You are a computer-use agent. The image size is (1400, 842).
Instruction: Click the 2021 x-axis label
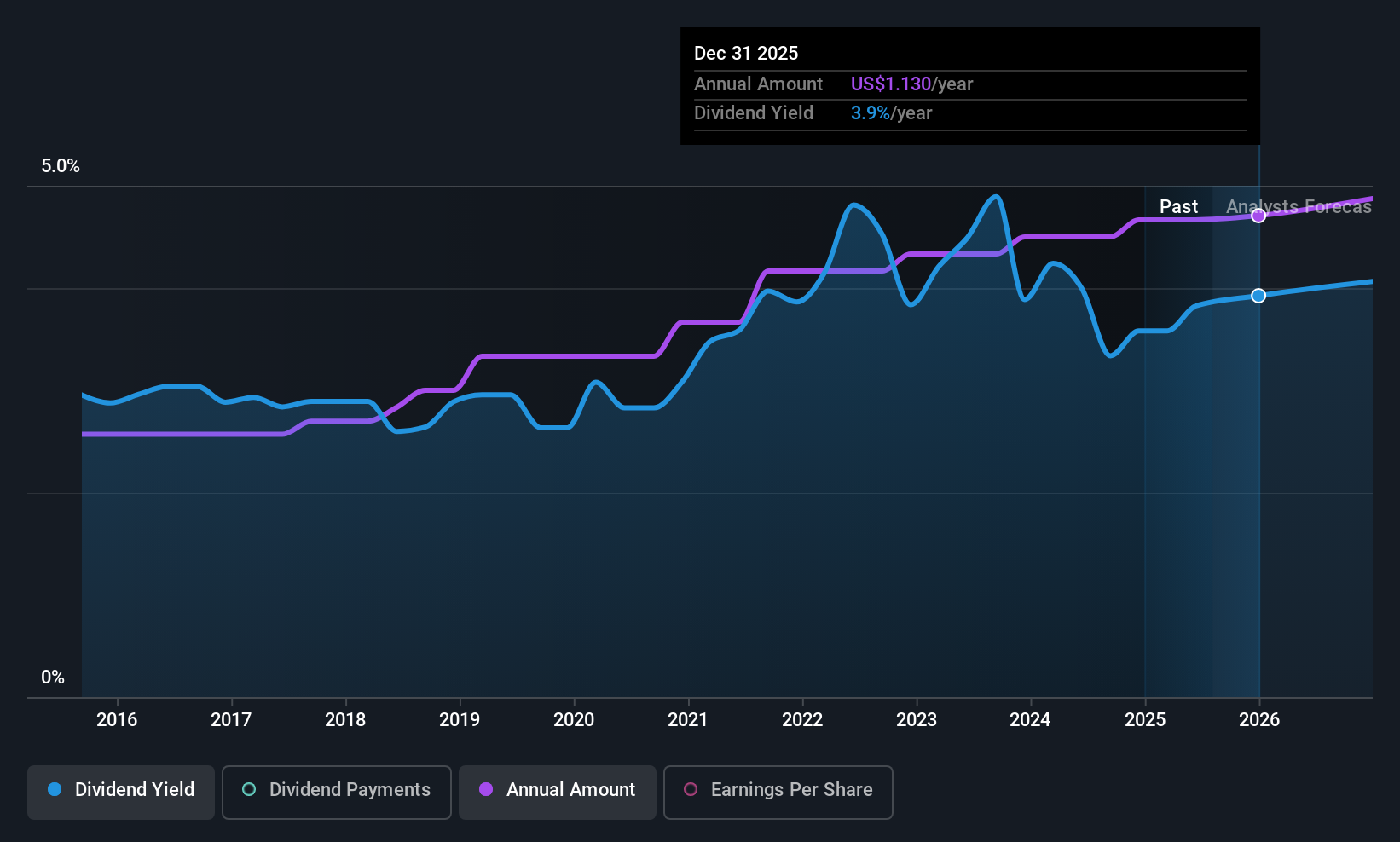click(x=688, y=719)
